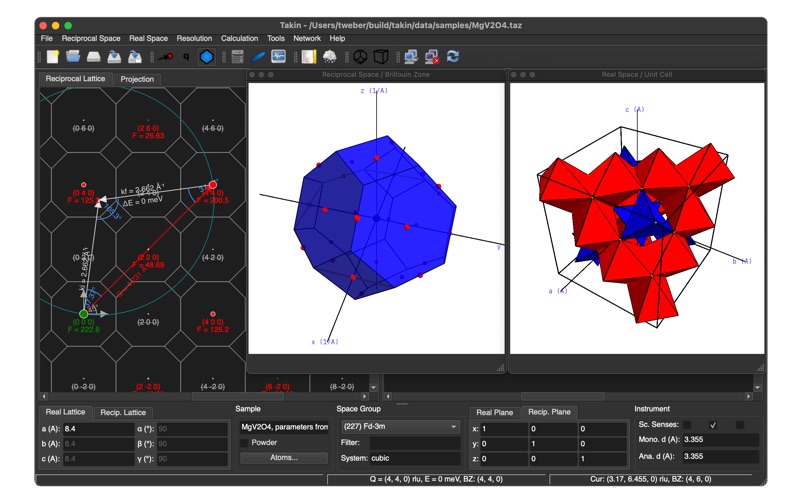The image size is (800, 500).
Task: Click the Mono. d (A) field
Action: (720, 439)
